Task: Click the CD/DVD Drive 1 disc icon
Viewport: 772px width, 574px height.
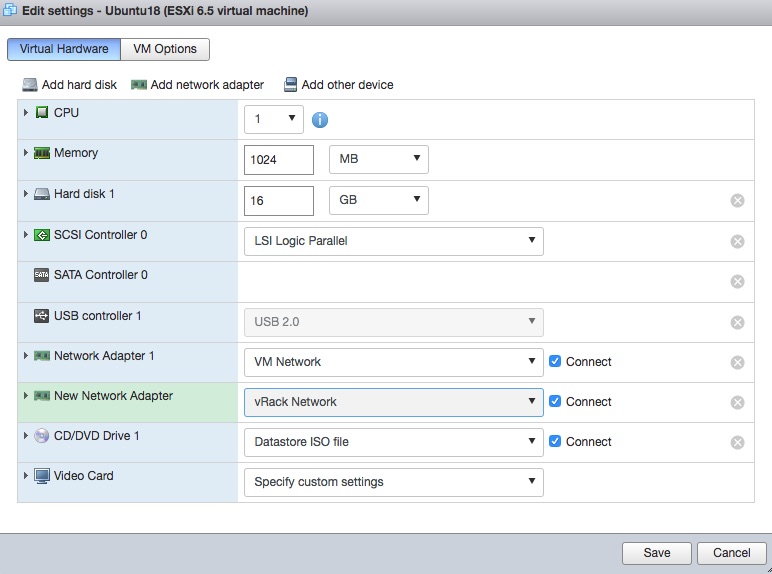Action: pyautogui.click(x=41, y=436)
